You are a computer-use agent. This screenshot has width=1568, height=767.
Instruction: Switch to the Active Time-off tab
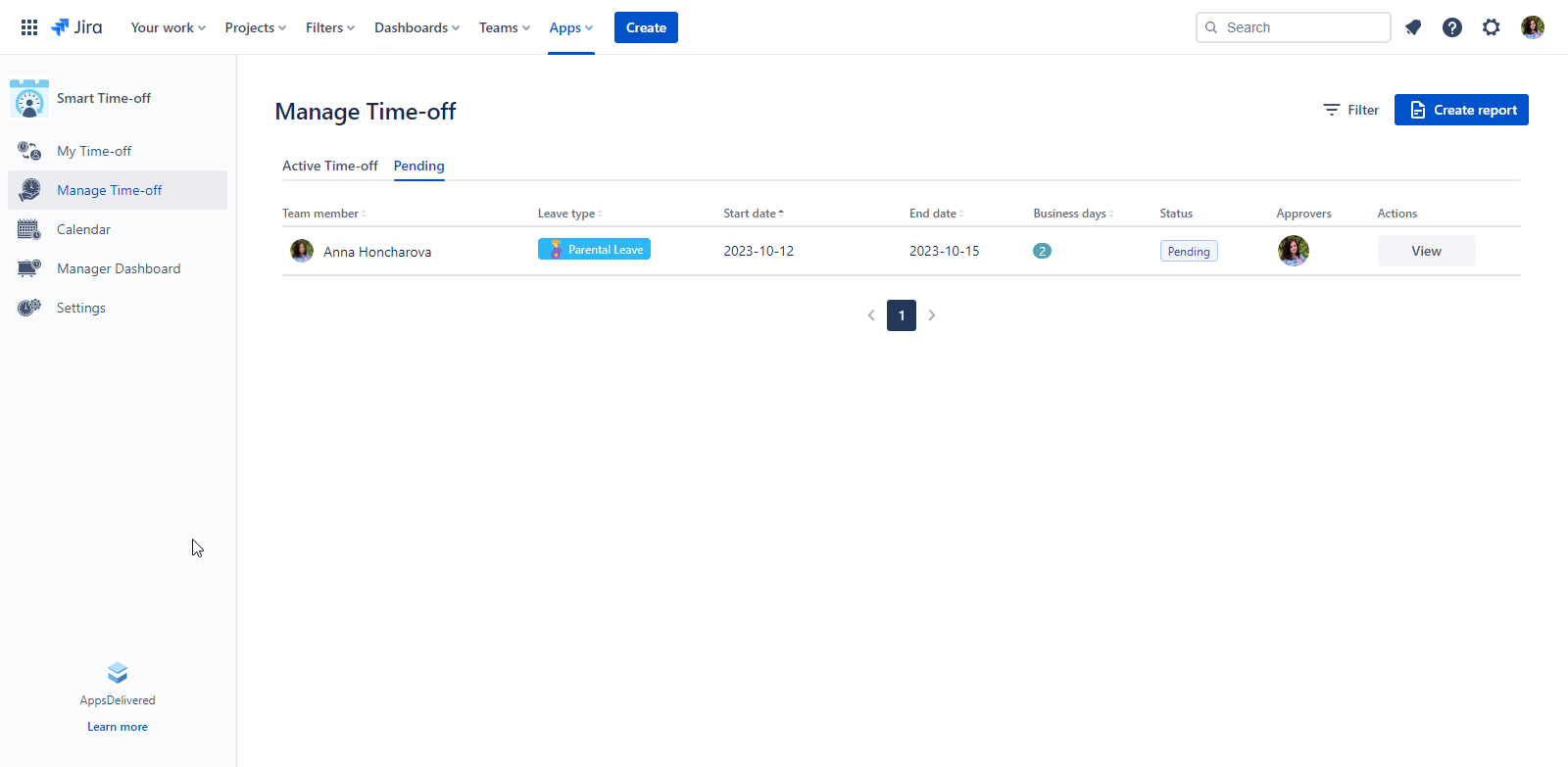[329, 166]
